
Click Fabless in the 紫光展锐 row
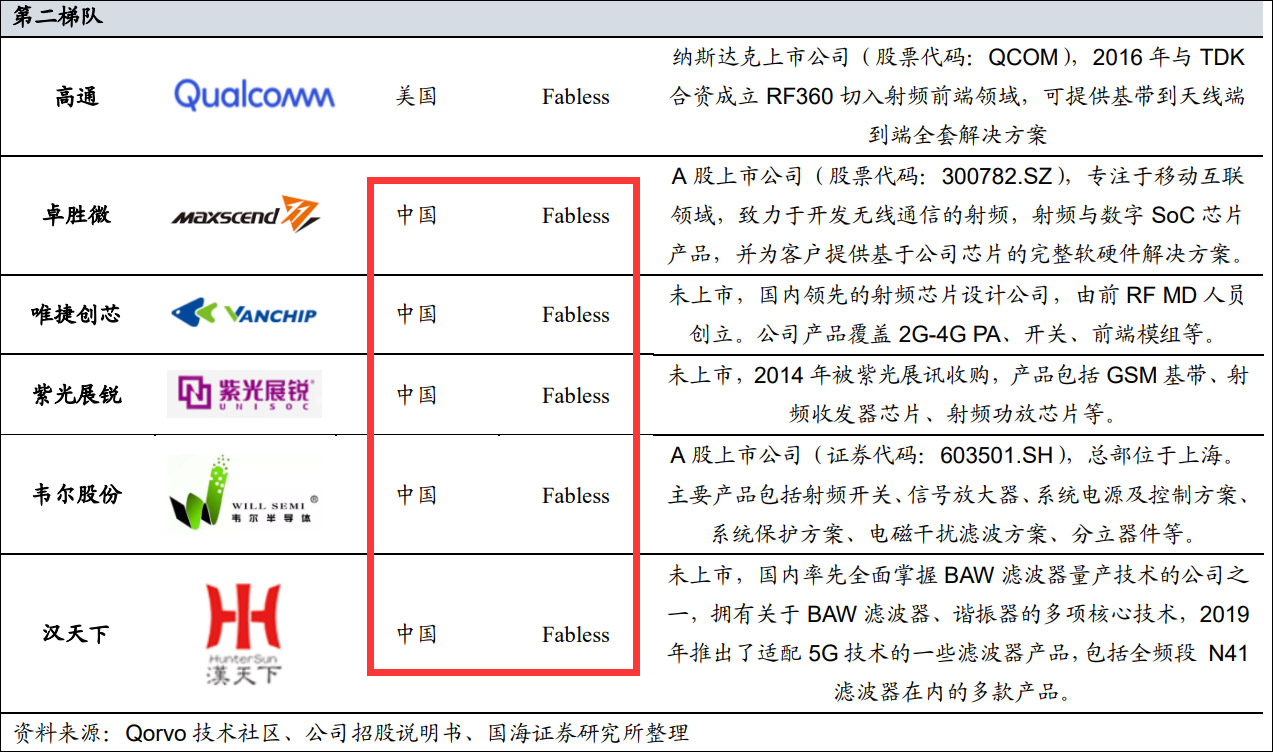pyautogui.click(x=576, y=395)
